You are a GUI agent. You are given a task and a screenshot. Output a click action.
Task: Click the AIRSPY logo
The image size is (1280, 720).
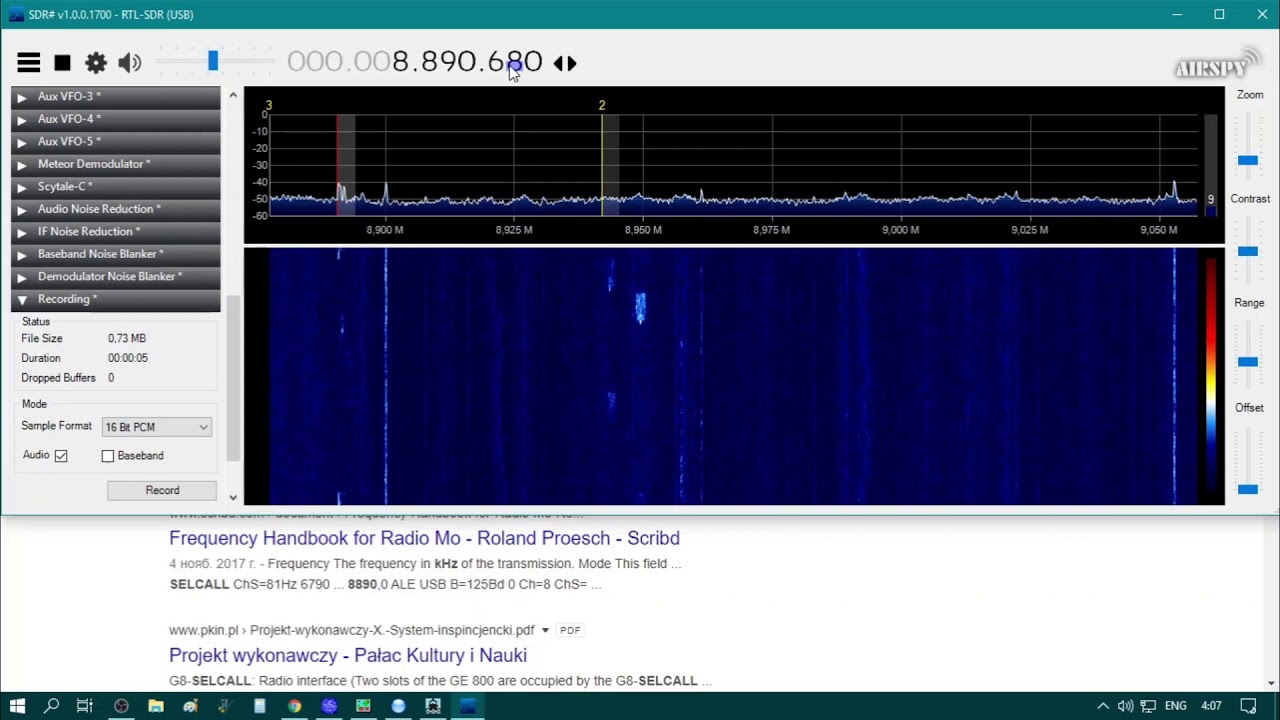(x=1217, y=63)
